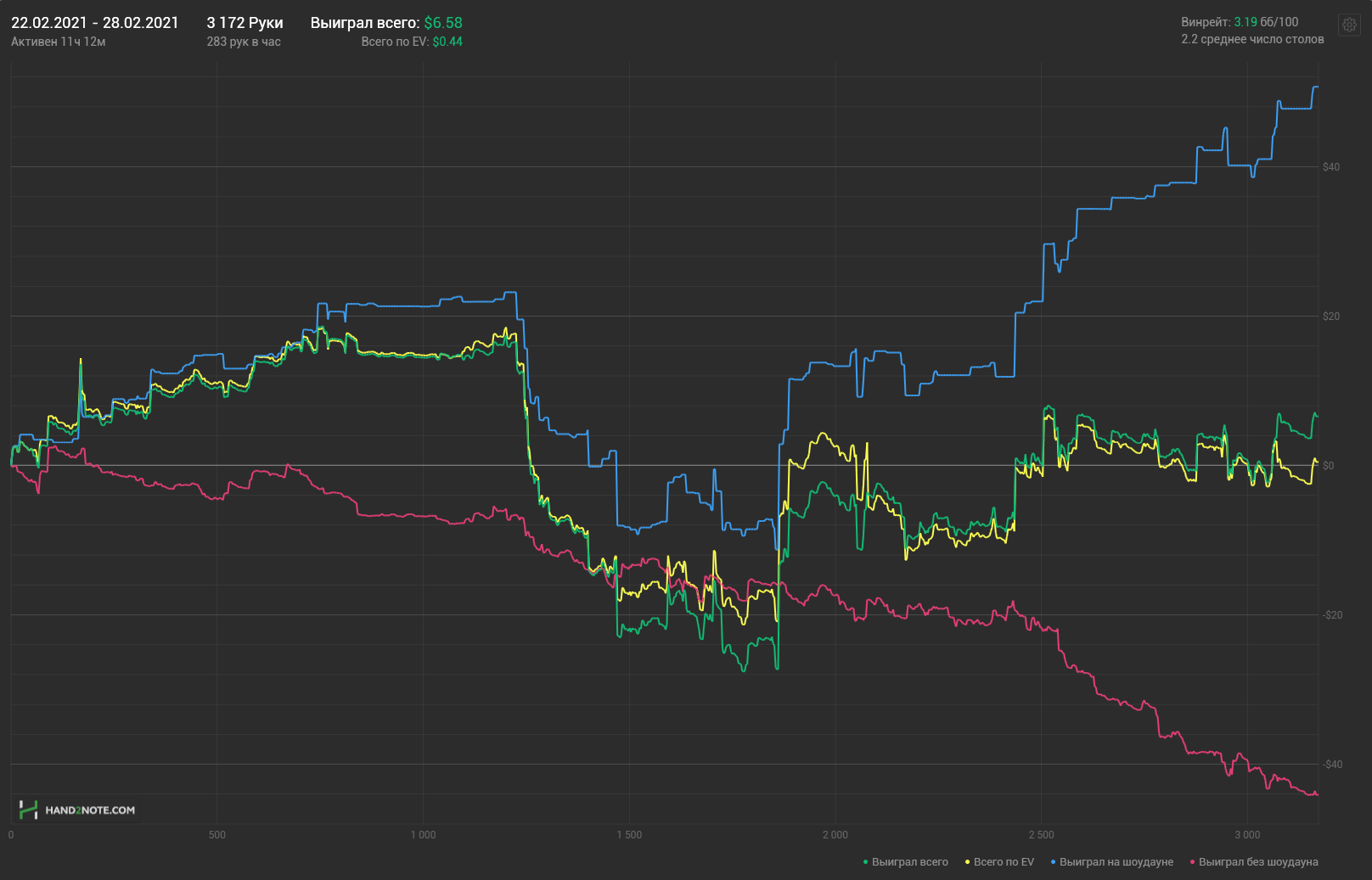Click the HAND2NOTE.COM watermark text
This screenshot has height=880, width=1372.
pyautogui.click(x=90, y=810)
